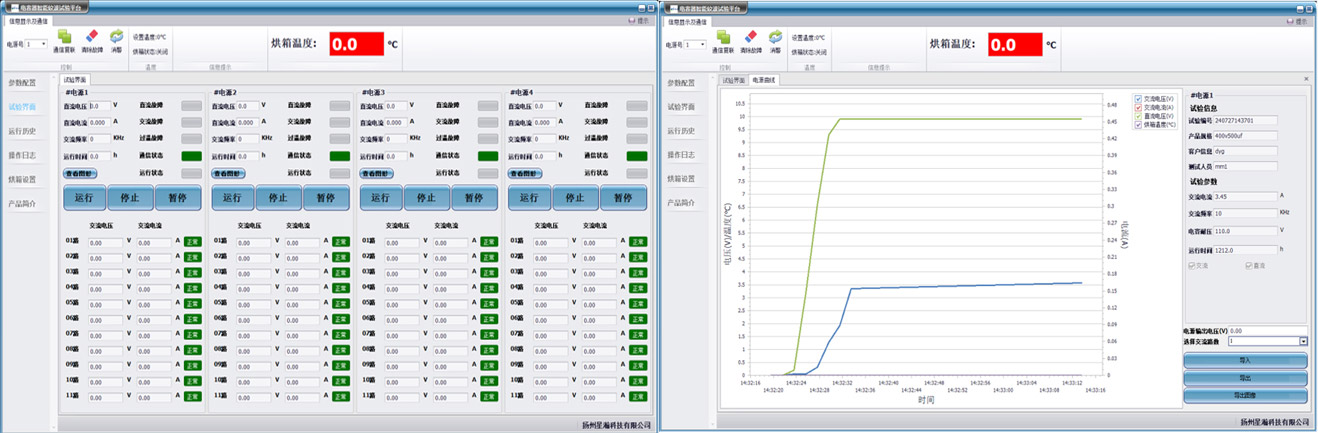Click 直流电压 input field of #电源2
The height and width of the screenshot is (433, 1318).
click(x=247, y=105)
